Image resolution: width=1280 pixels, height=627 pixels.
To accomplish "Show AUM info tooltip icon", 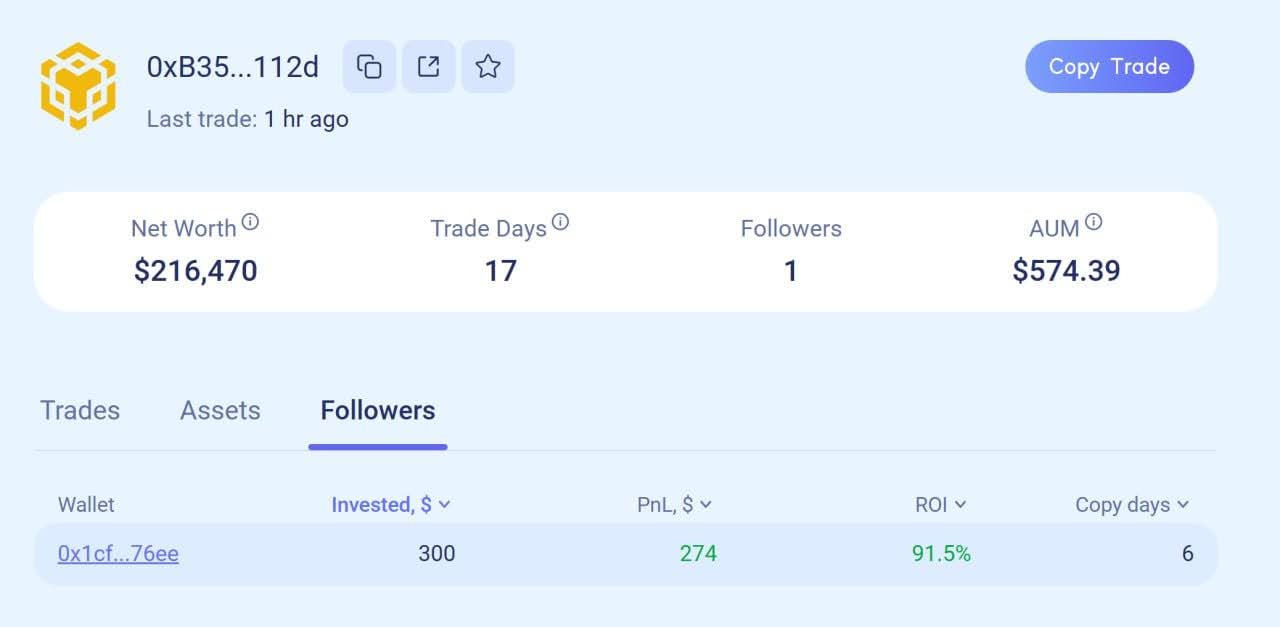I will (1094, 222).
